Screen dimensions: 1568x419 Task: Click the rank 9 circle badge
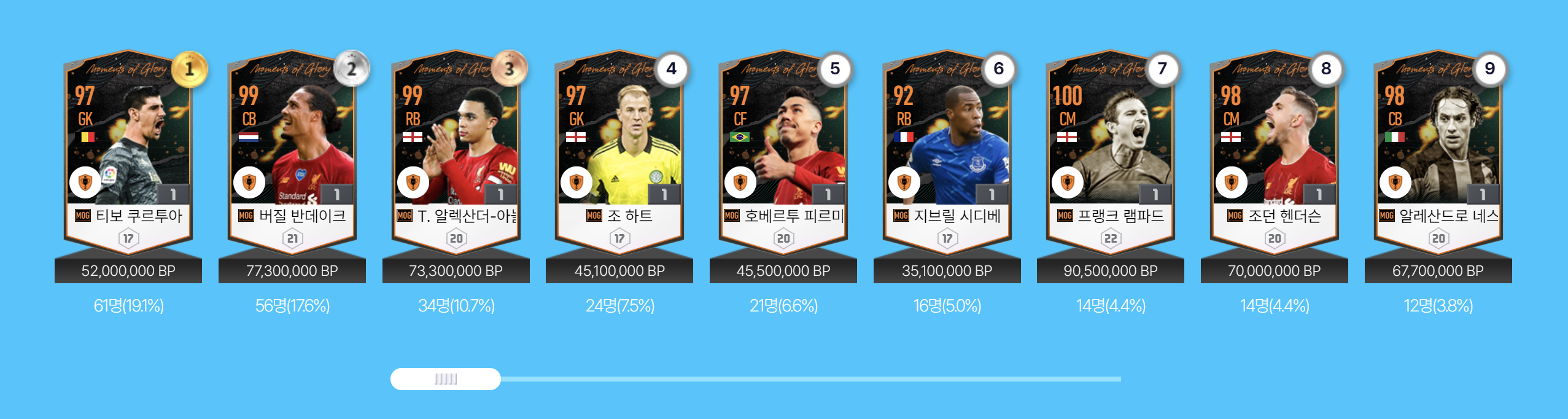pos(1490,69)
